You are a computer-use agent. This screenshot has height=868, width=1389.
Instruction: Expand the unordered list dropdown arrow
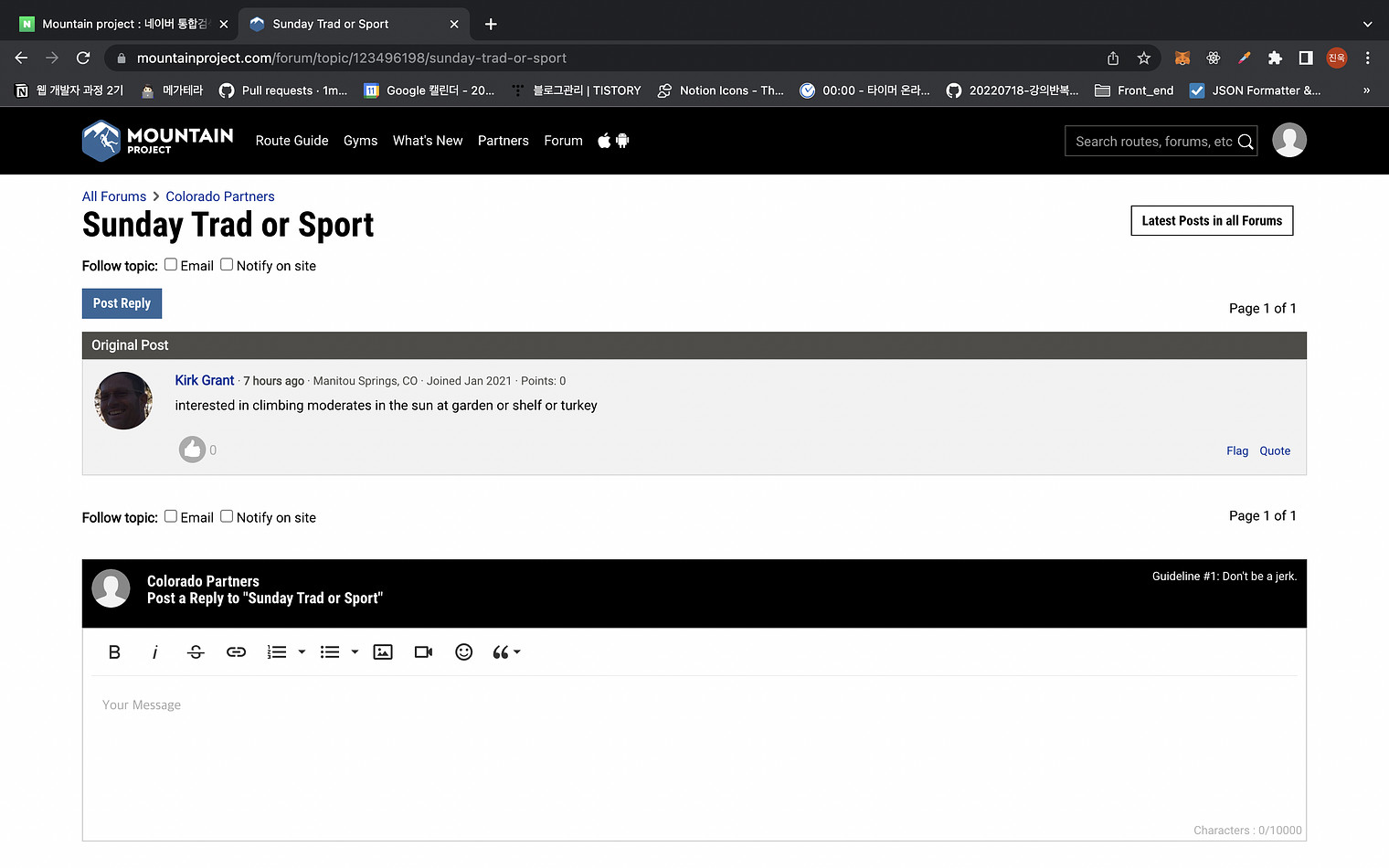tap(355, 652)
